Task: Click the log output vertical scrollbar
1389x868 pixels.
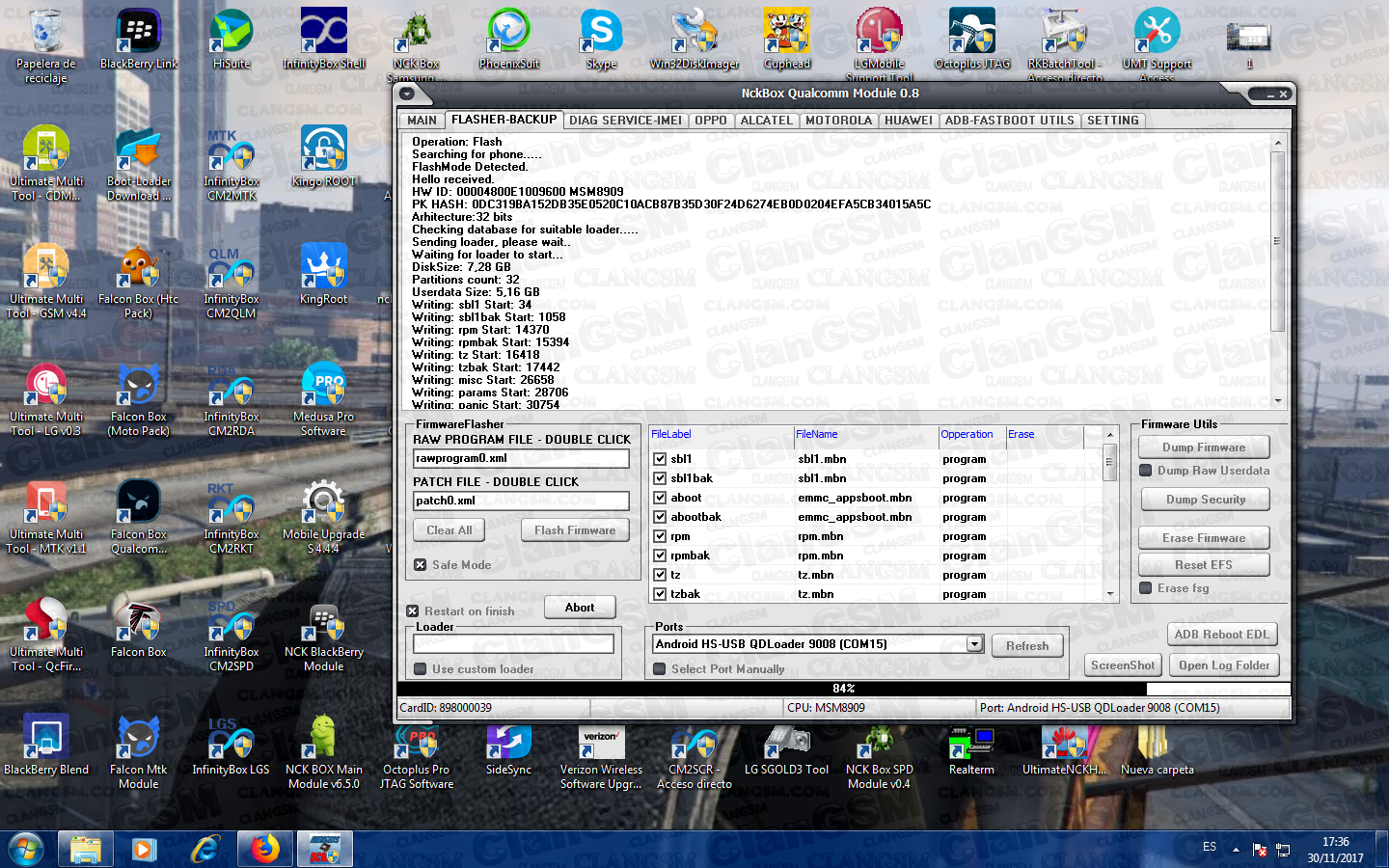Action: pos(1278,272)
